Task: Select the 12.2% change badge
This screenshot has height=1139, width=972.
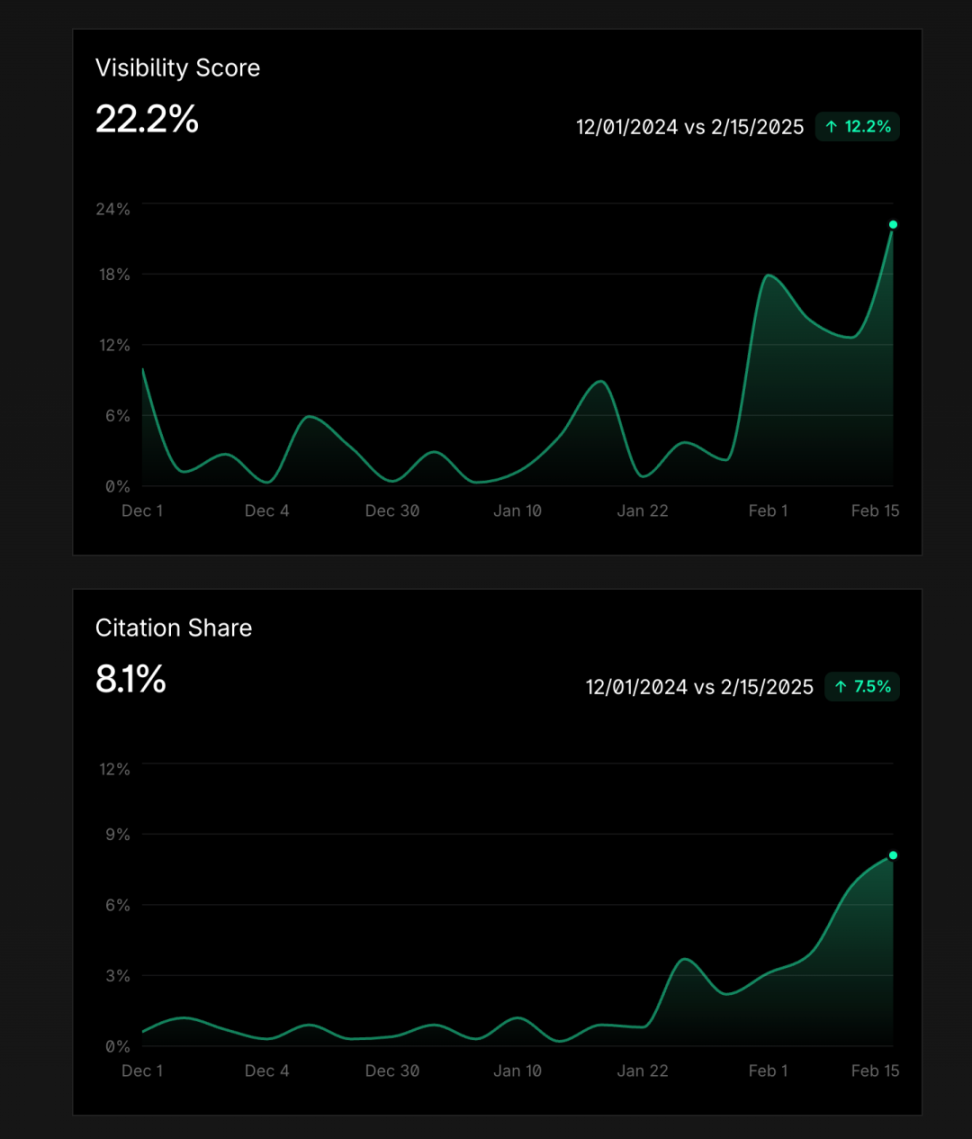Action: click(857, 127)
